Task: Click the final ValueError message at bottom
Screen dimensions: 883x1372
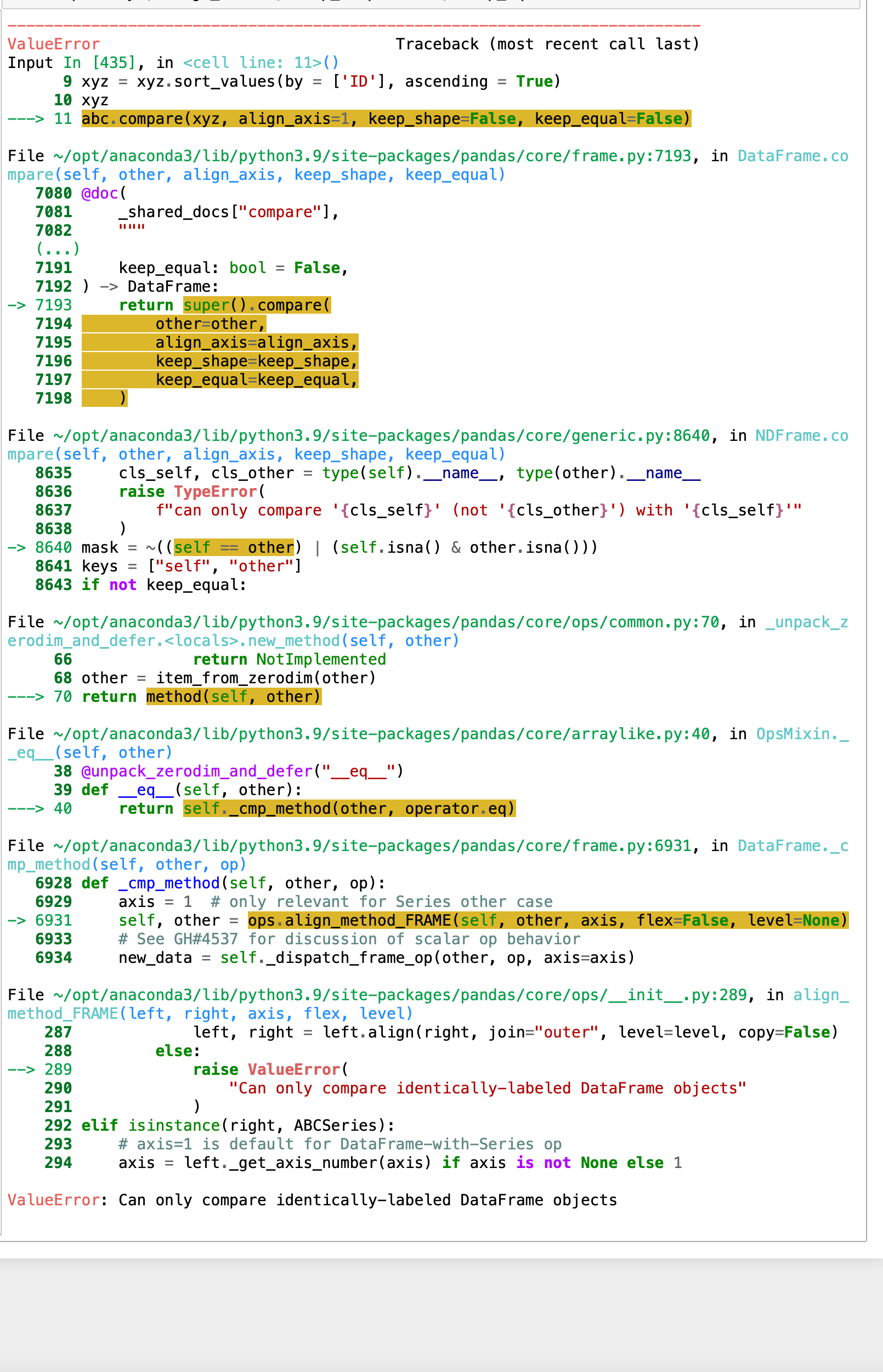Action: click(313, 1200)
